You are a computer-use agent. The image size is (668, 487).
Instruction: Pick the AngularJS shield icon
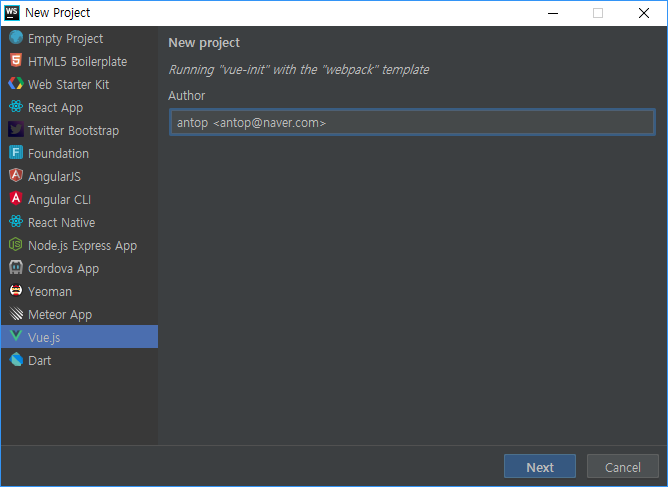tap(16, 176)
